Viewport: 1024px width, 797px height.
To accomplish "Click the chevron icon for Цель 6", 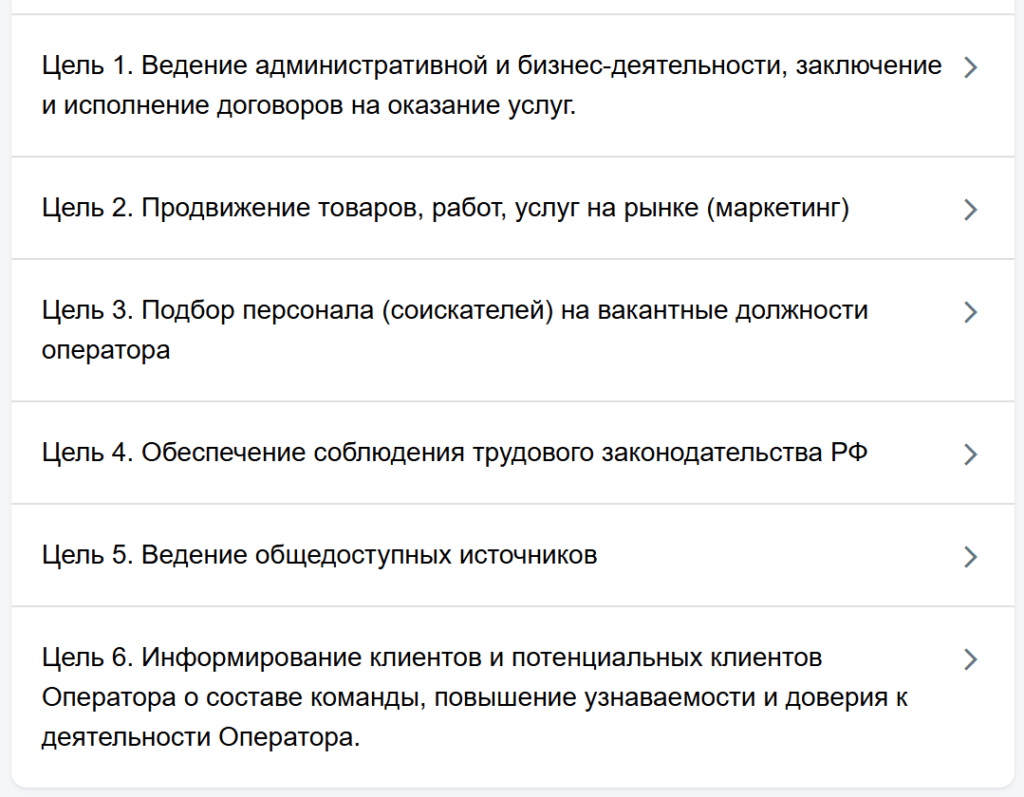I will pyautogui.click(x=968, y=659).
